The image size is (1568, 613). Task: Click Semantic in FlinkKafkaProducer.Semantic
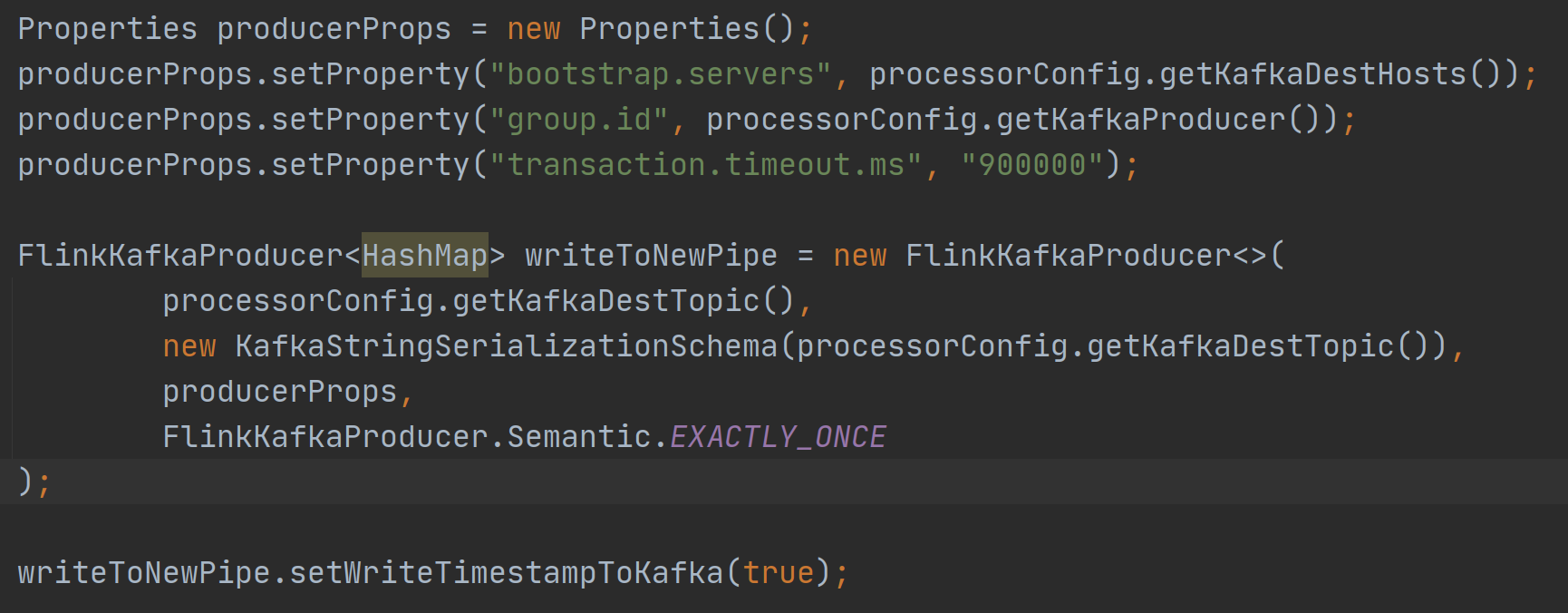[x=578, y=437]
